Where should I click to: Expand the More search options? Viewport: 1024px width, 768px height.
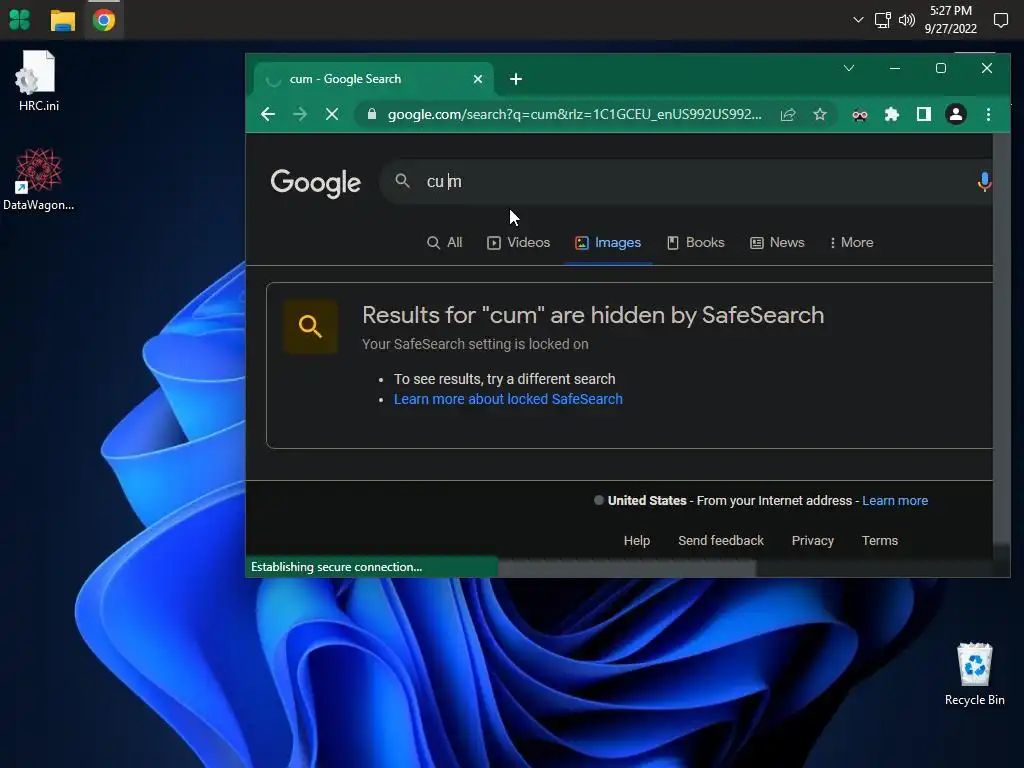pyautogui.click(x=852, y=242)
